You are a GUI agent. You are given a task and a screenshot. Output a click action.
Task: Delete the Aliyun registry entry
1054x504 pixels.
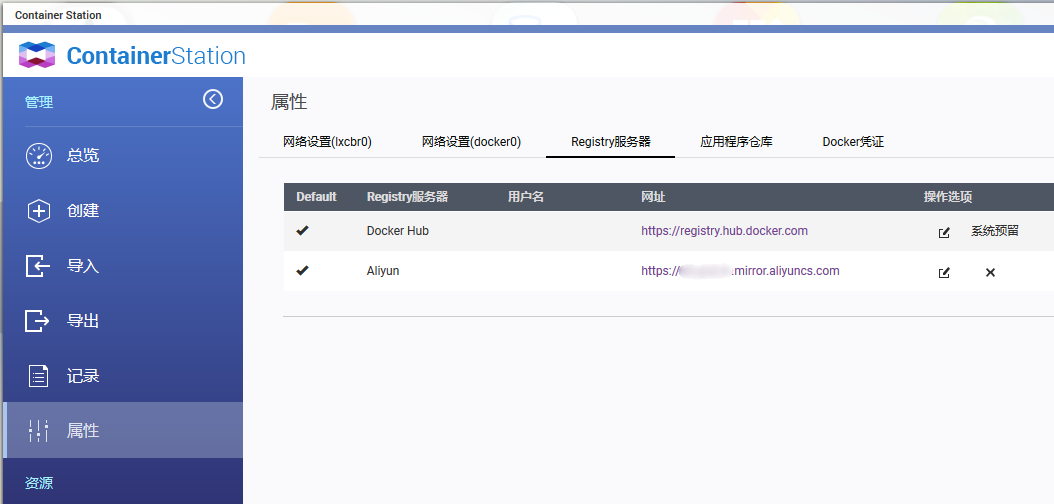click(x=990, y=272)
